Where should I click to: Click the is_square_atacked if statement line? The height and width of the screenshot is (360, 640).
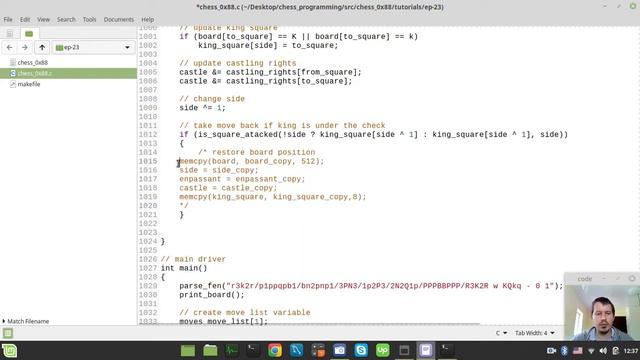pyautogui.click(x=373, y=134)
